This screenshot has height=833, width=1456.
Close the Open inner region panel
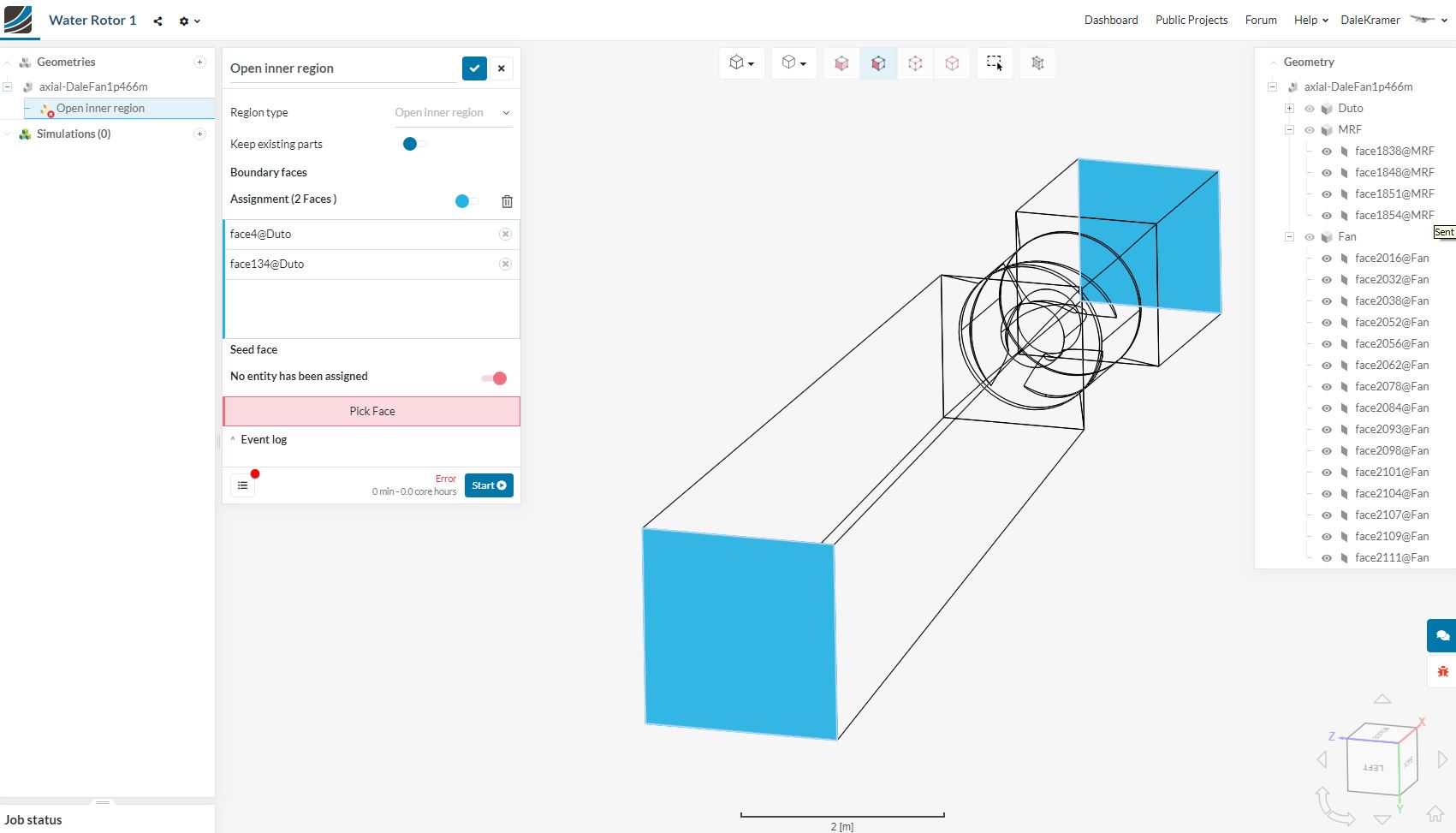[502, 68]
